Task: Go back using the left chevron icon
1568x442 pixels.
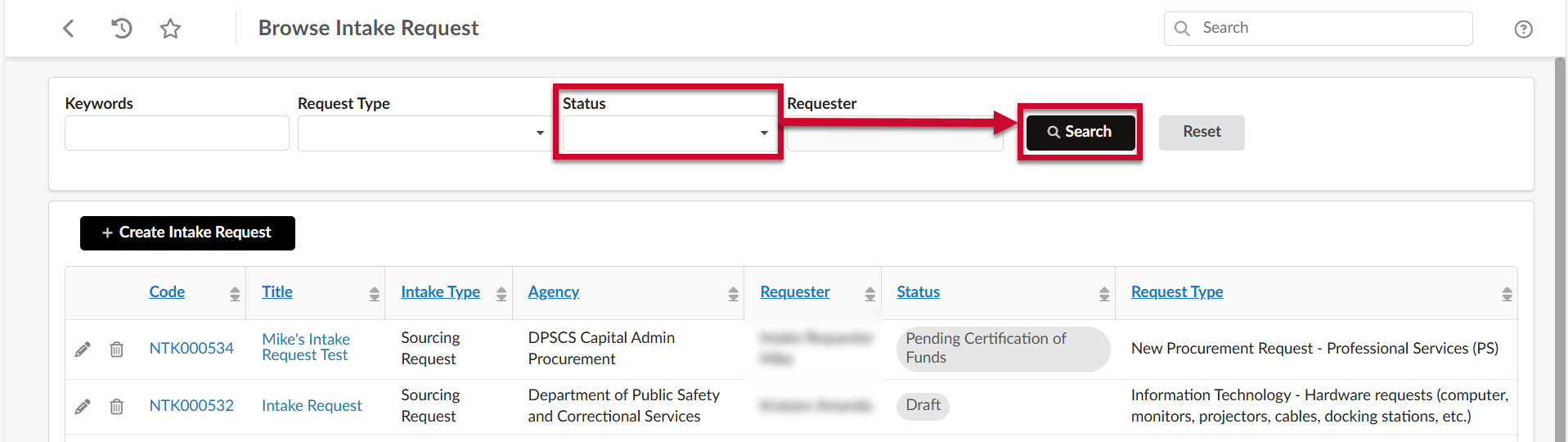Action: point(69,29)
